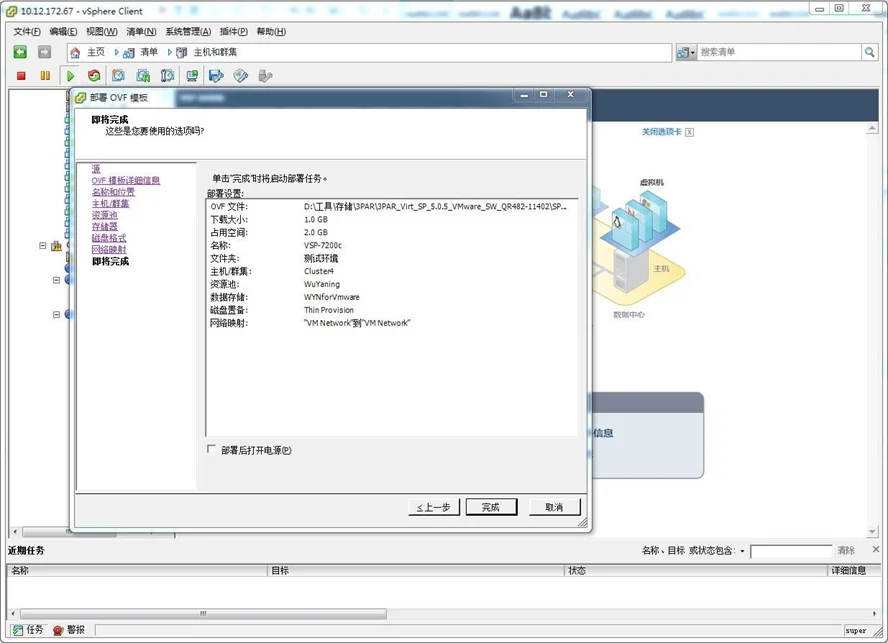Click the 目标 column header
This screenshot has height=643, width=888.
[416, 570]
